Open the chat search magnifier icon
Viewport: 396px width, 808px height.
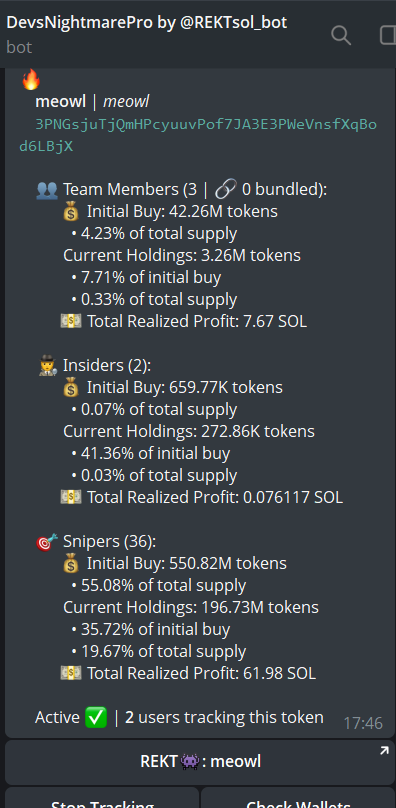pyautogui.click(x=341, y=36)
